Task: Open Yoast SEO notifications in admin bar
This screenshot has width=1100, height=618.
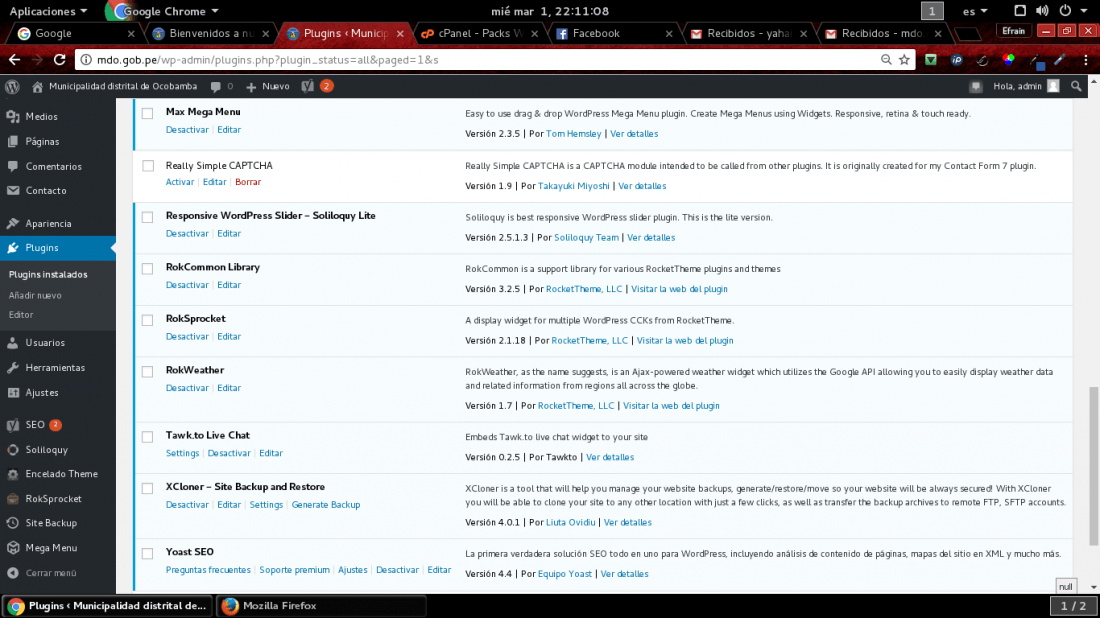Action: click(316, 86)
